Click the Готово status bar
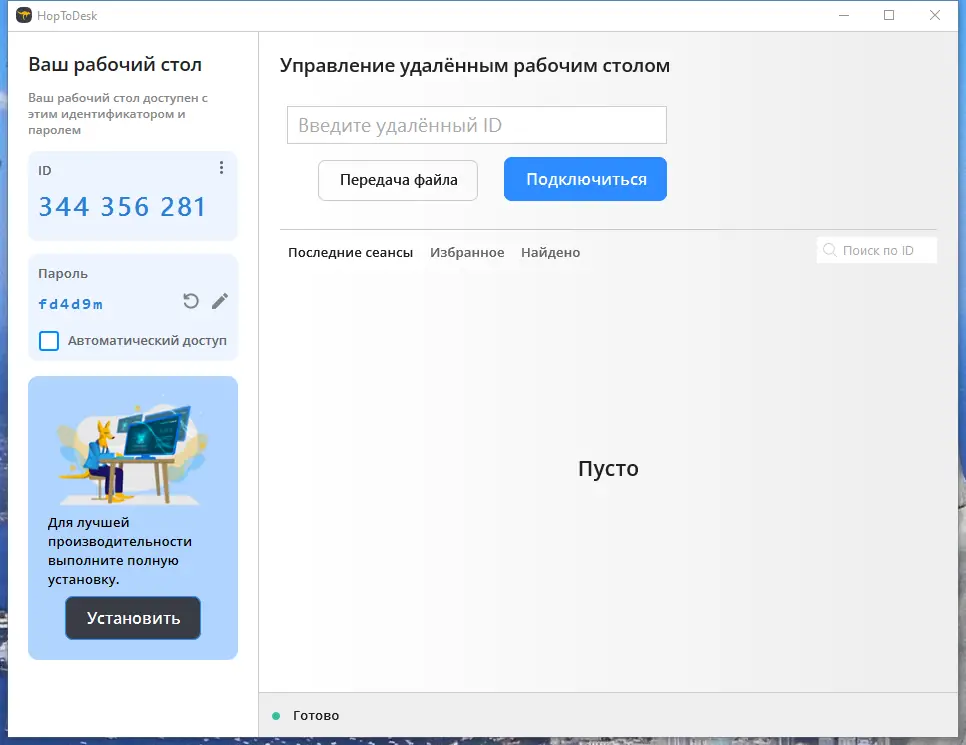Image resolution: width=966 pixels, height=745 pixels. tap(315, 716)
